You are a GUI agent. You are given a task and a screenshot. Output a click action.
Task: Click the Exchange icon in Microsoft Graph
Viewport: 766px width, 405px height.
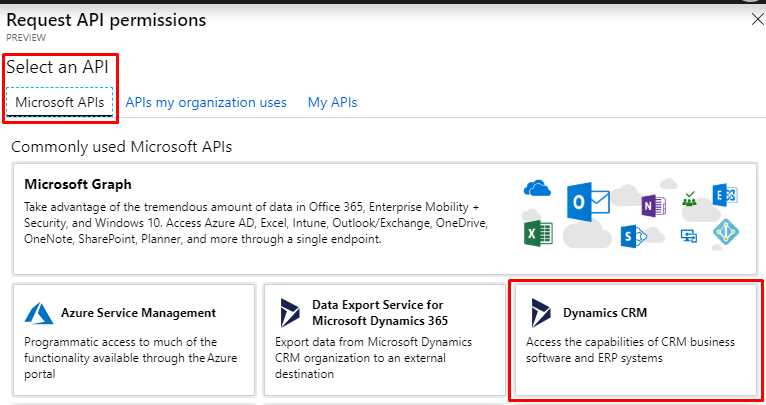click(x=724, y=195)
